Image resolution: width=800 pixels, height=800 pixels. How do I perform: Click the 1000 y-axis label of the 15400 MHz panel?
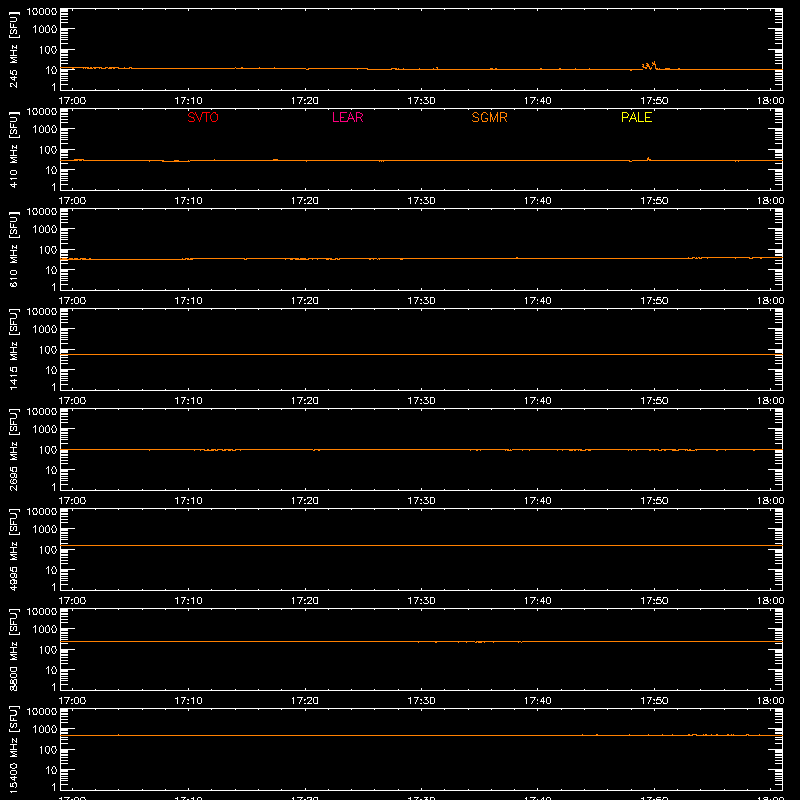(44, 729)
